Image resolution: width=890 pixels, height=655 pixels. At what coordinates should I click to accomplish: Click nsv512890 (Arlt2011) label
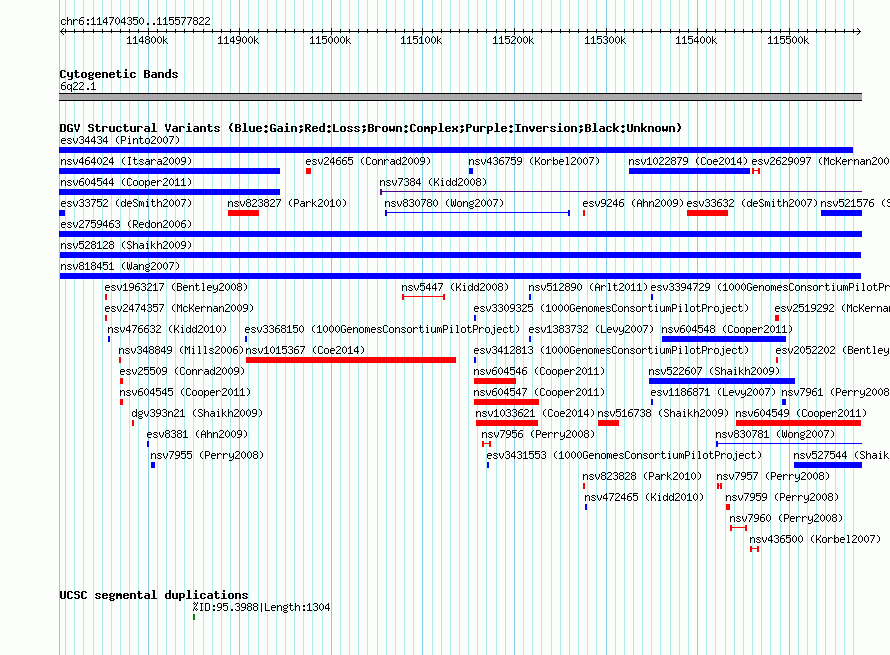(x=588, y=287)
